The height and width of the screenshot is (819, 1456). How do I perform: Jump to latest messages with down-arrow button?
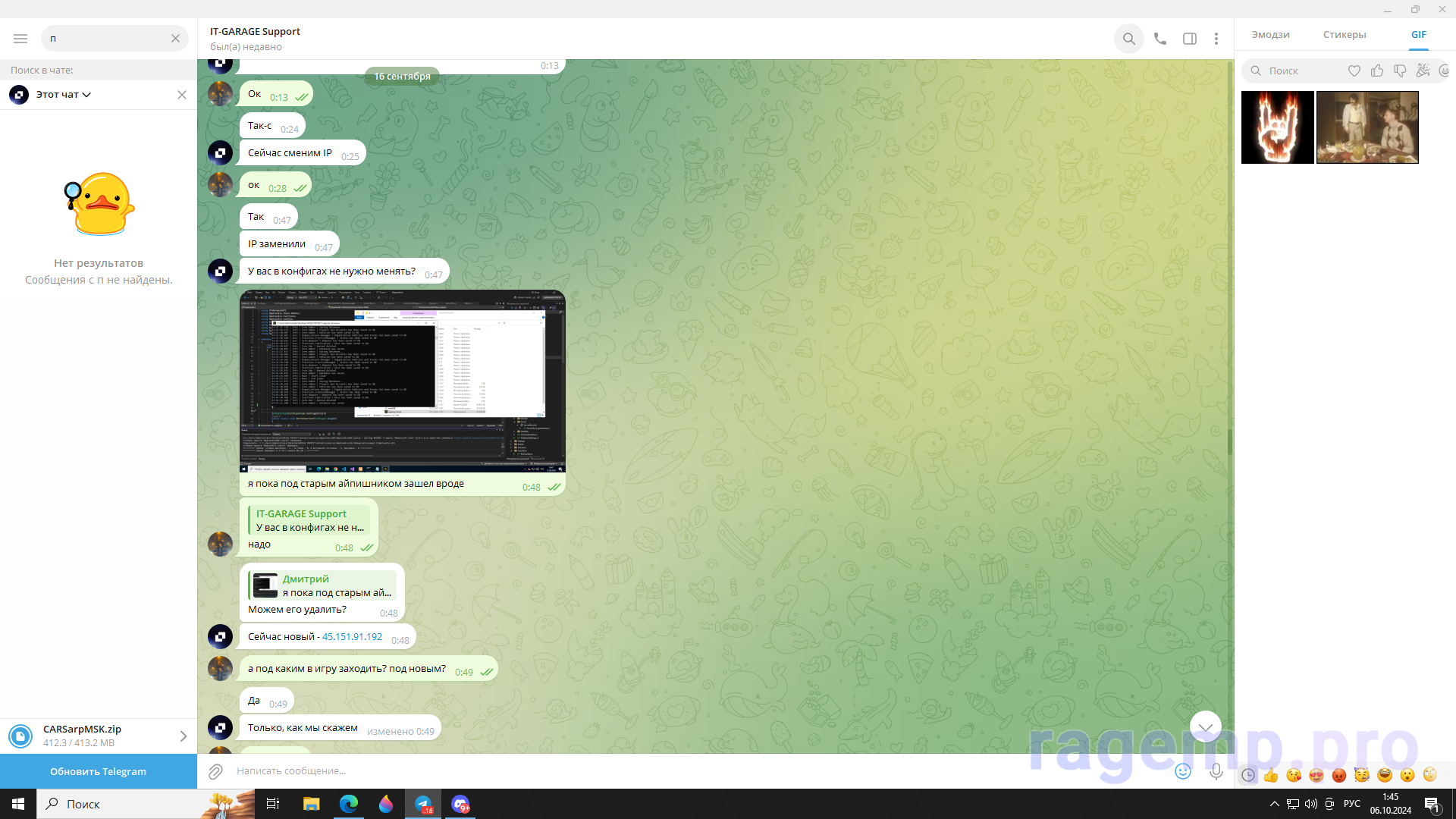coord(1205,726)
